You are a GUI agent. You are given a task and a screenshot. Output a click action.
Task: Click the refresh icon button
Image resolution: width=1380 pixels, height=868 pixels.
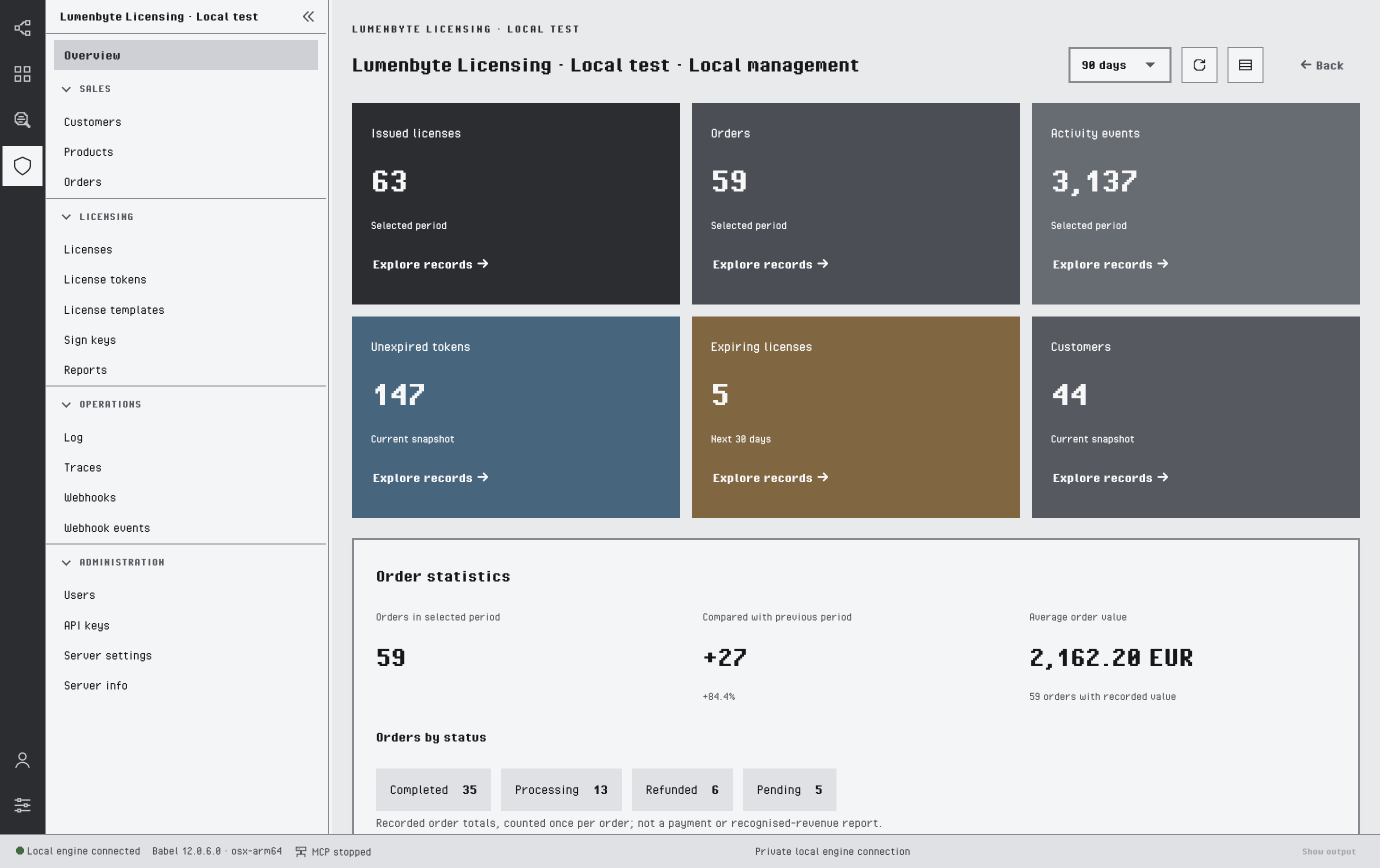[1199, 65]
